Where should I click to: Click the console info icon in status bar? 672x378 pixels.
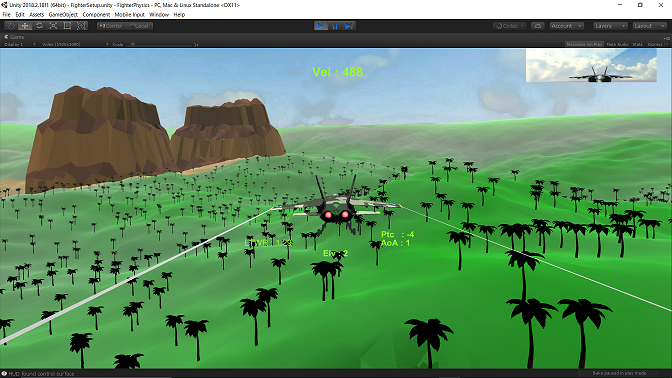coord(4,374)
